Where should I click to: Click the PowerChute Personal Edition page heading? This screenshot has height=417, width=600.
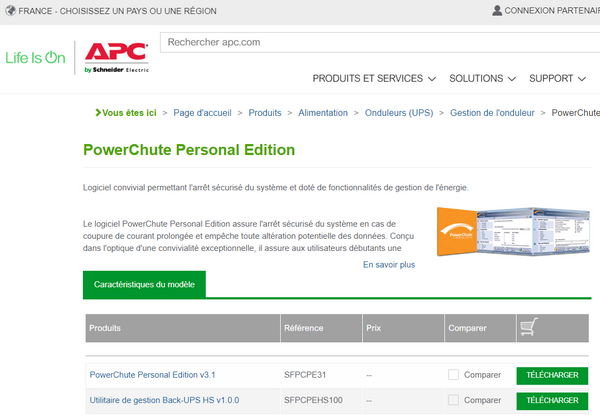tap(189, 150)
